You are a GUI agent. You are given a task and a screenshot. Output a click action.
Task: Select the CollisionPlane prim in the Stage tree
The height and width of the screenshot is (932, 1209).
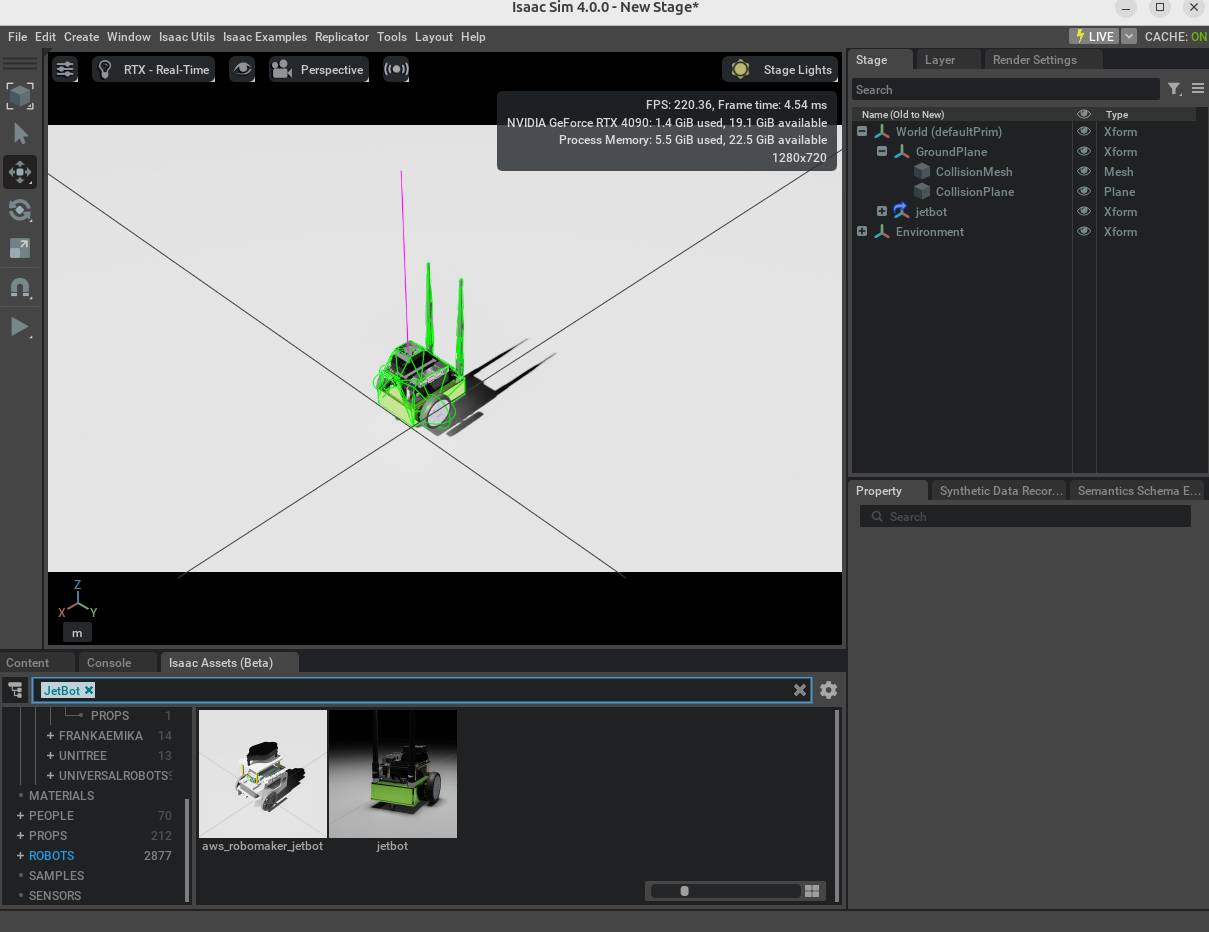(x=975, y=191)
